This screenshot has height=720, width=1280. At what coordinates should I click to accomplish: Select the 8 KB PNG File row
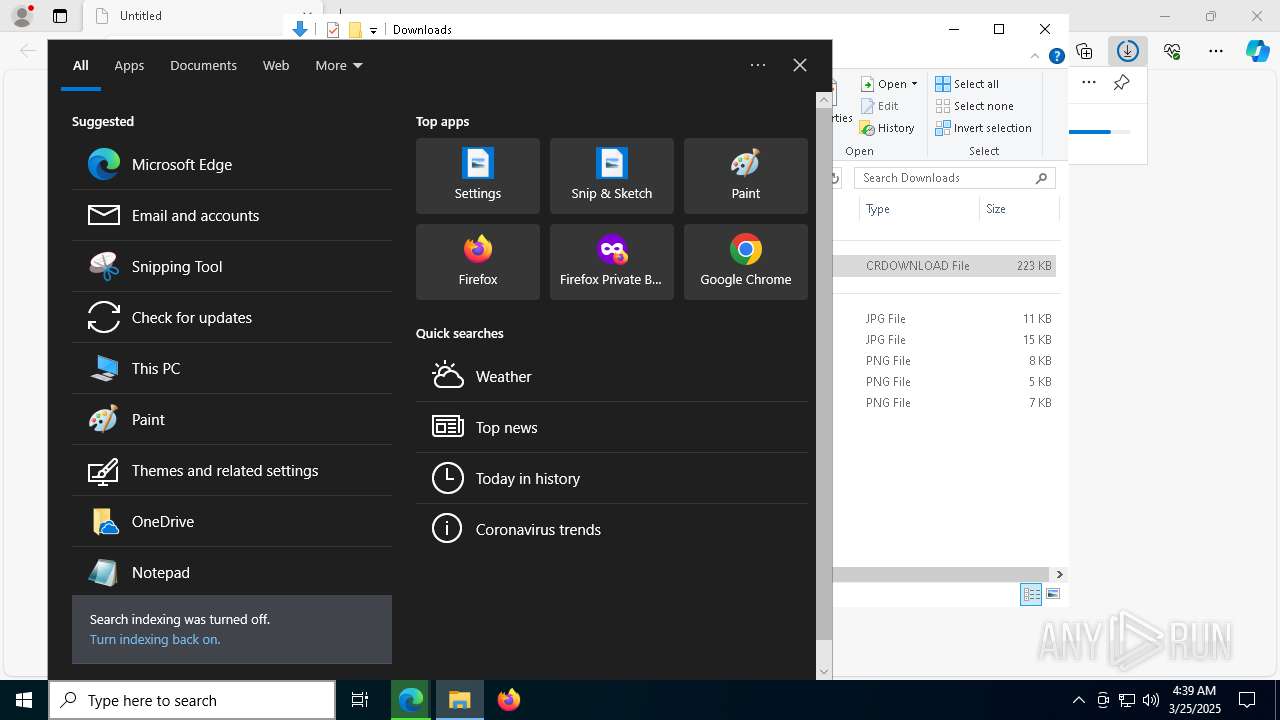click(945, 361)
